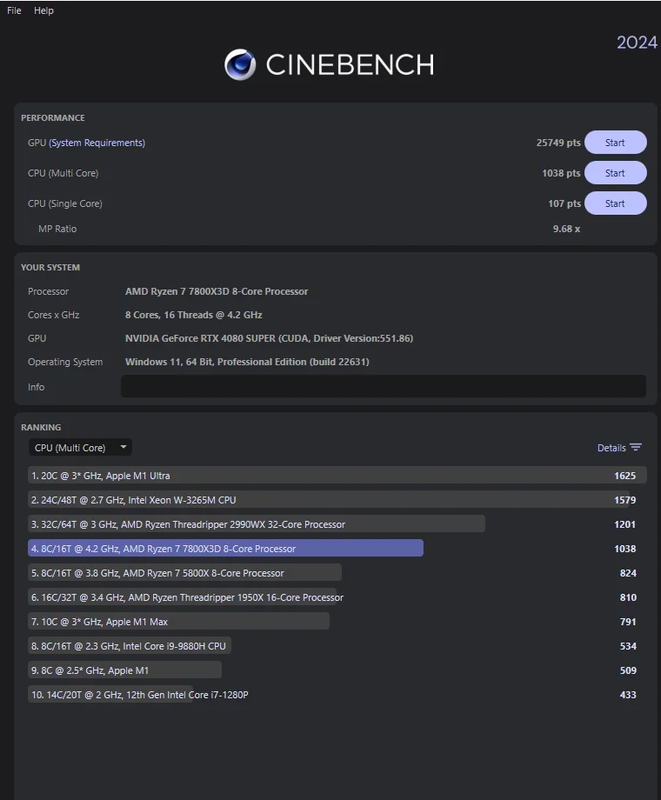The height and width of the screenshot is (800, 661).
Task: Click the Windows 11 operating system text
Action: [x=247, y=362]
